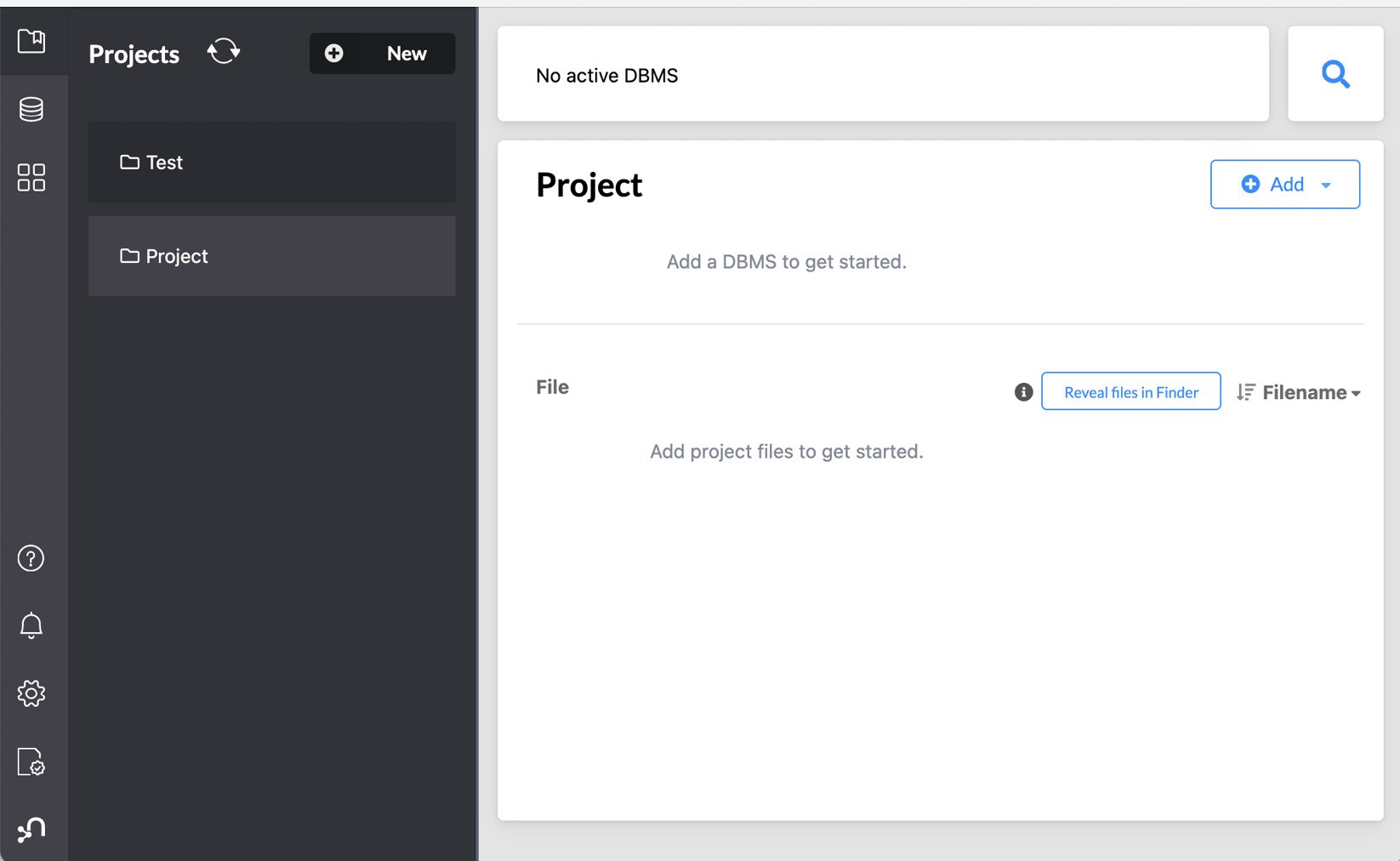Click the 'Add project files to get started.' text
This screenshot has height=861, width=1400.
(x=787, y=452)
